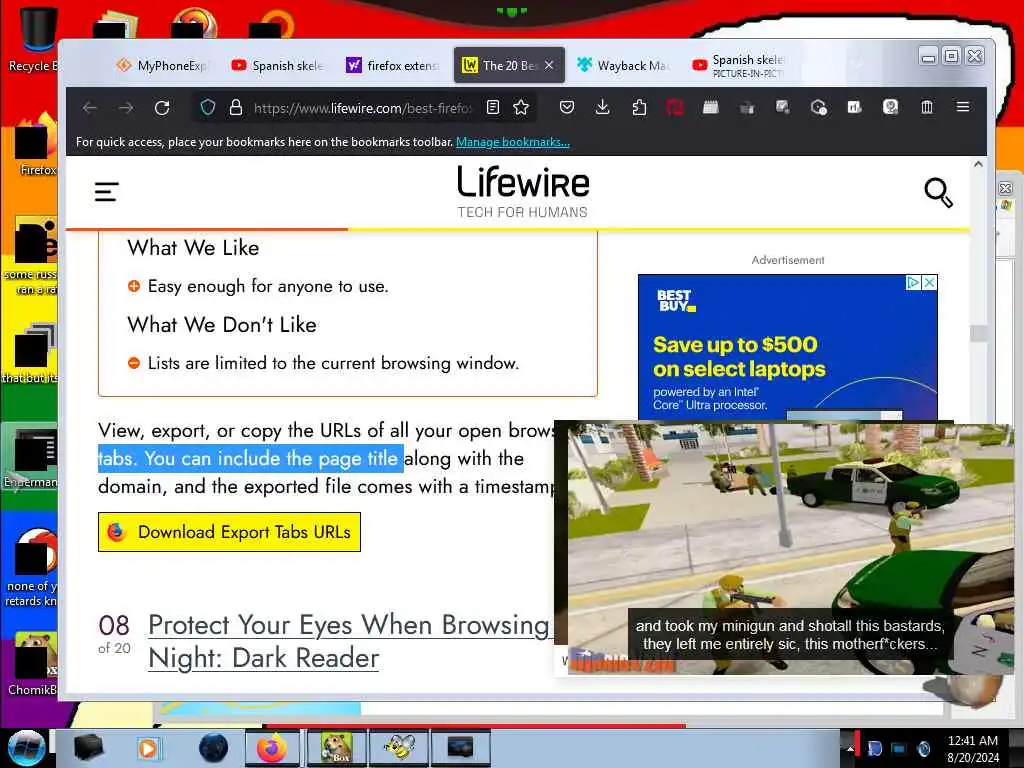
Task: Select the Enderman desktop icon
Action: click(x=30, y=457)
